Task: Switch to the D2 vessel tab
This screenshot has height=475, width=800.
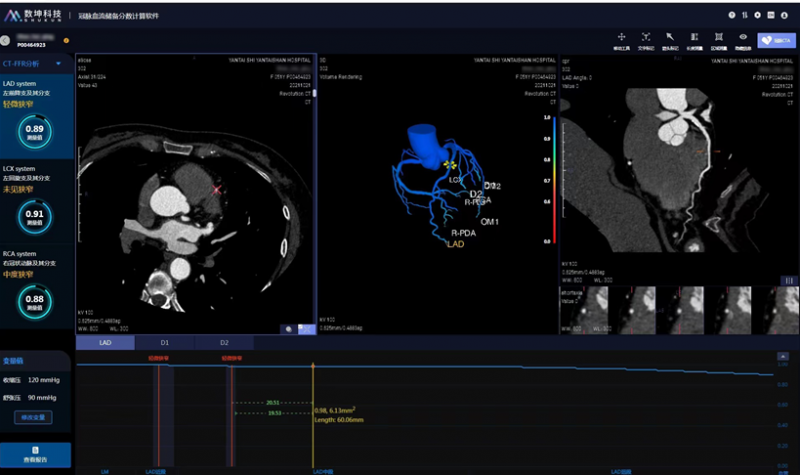Action: point(225,343)
